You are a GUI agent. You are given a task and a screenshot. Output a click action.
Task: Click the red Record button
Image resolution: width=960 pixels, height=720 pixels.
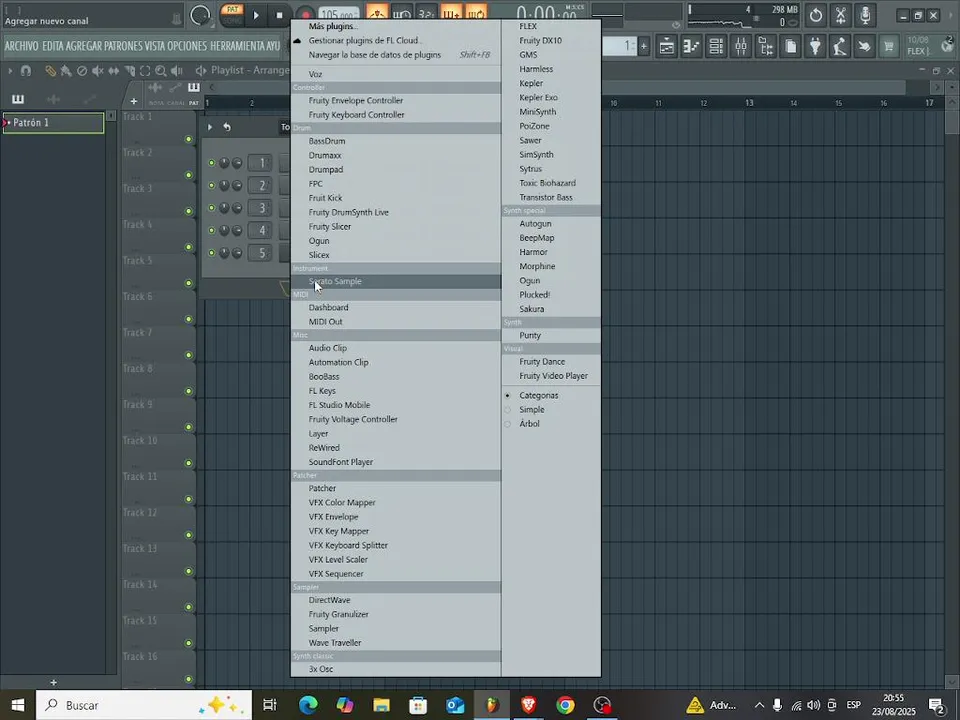(305, 15)
